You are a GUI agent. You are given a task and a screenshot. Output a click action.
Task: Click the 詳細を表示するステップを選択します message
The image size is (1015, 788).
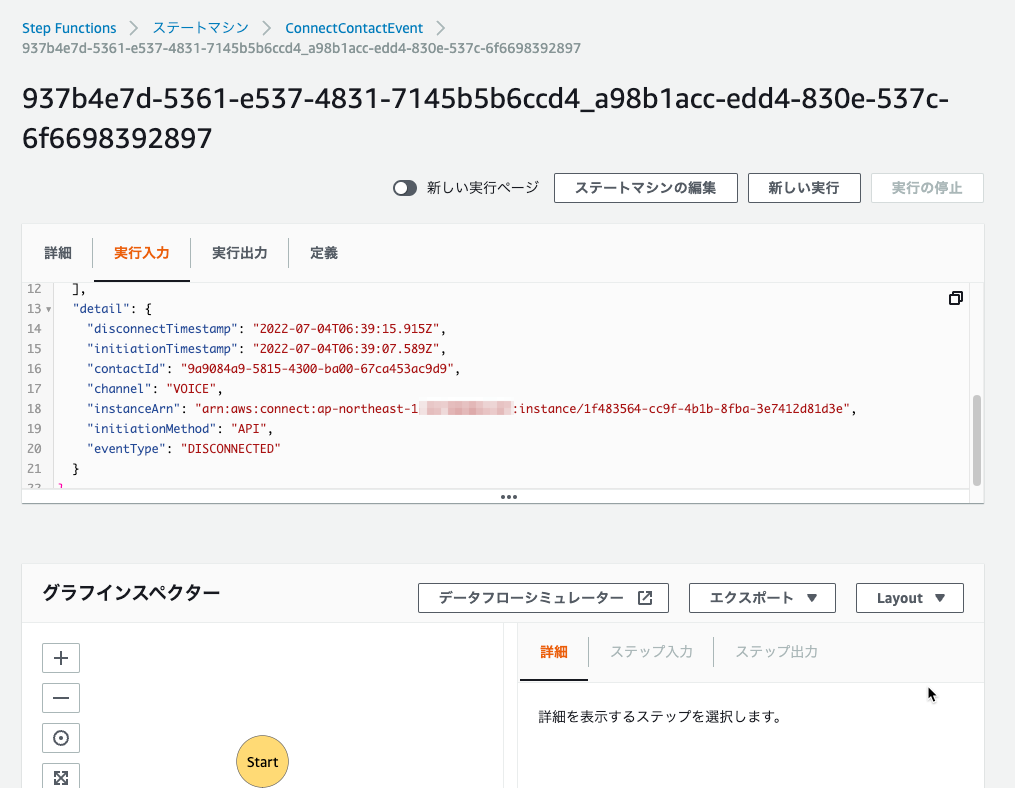click(x=660, y=717)
